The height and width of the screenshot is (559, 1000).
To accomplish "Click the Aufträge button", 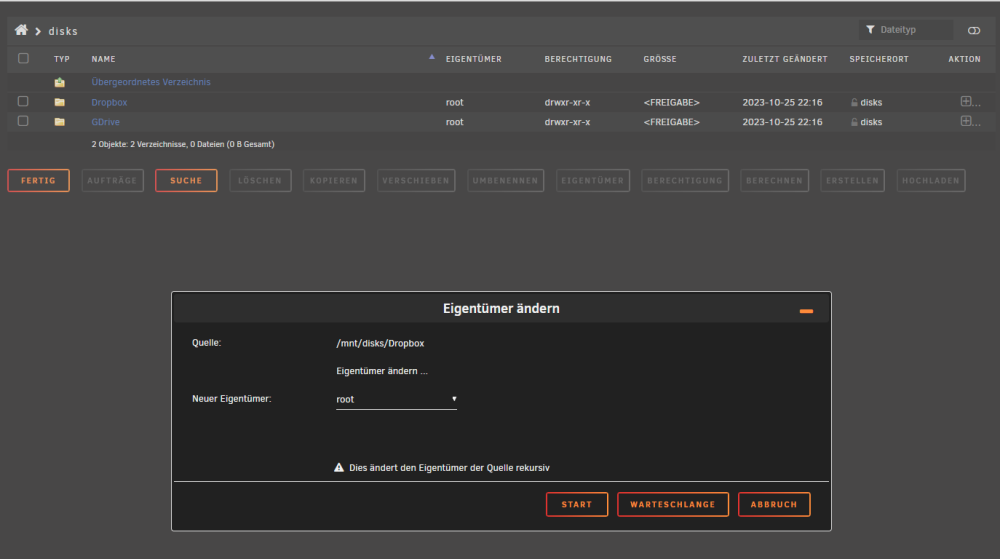I will 112,180.
